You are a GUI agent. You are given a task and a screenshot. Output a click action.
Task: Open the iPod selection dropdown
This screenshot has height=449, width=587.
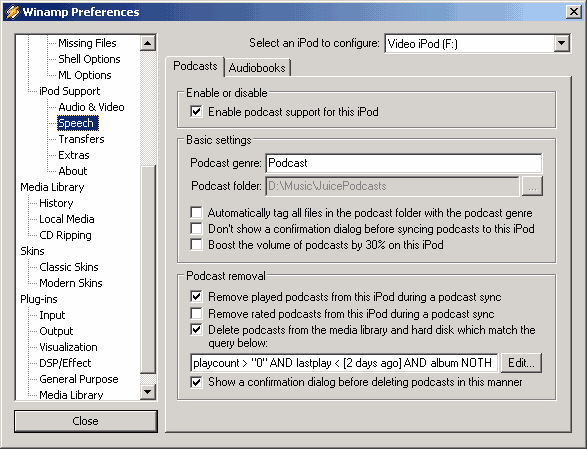coord(562,43)
